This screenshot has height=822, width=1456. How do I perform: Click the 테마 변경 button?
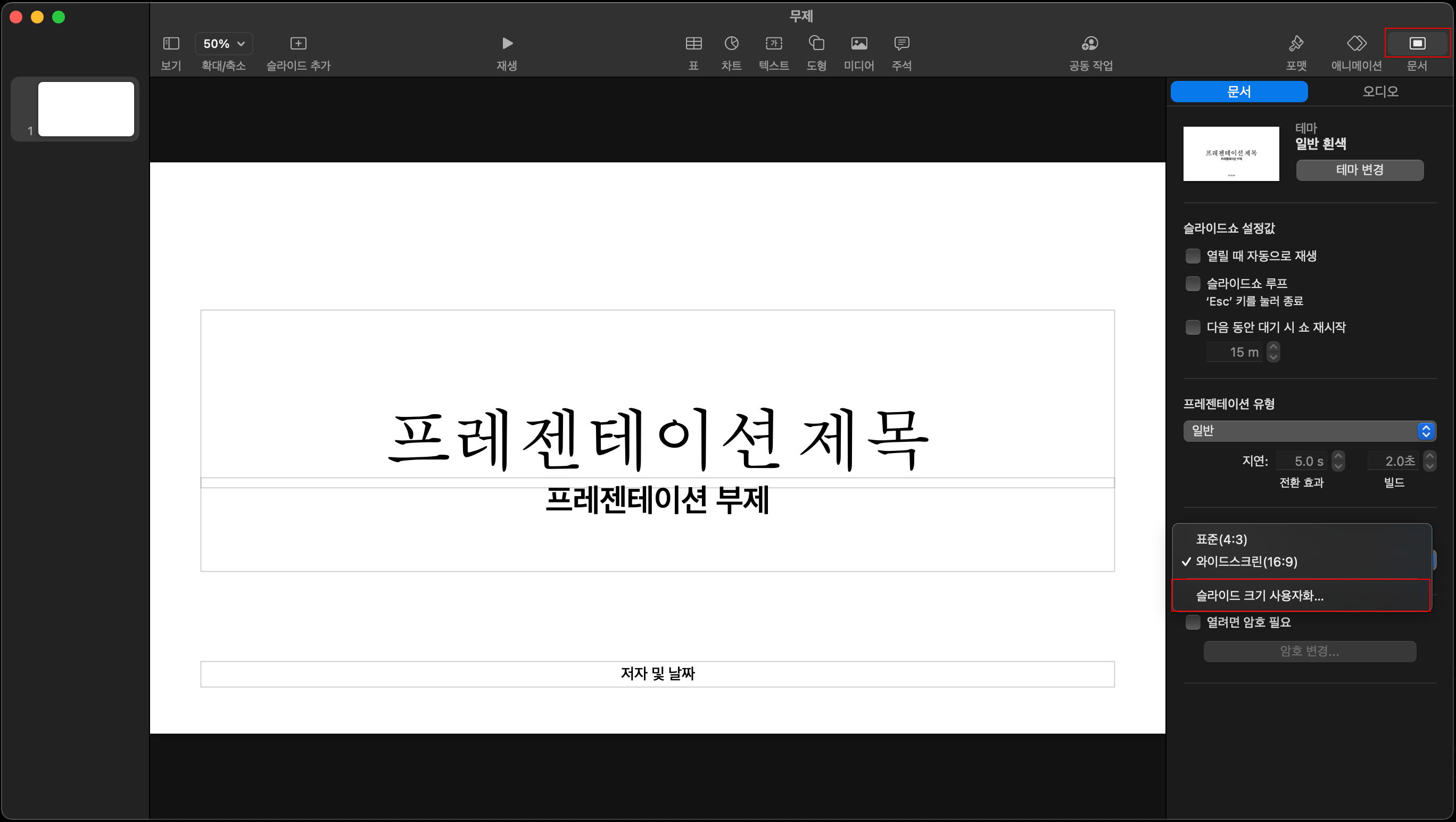1359,170
